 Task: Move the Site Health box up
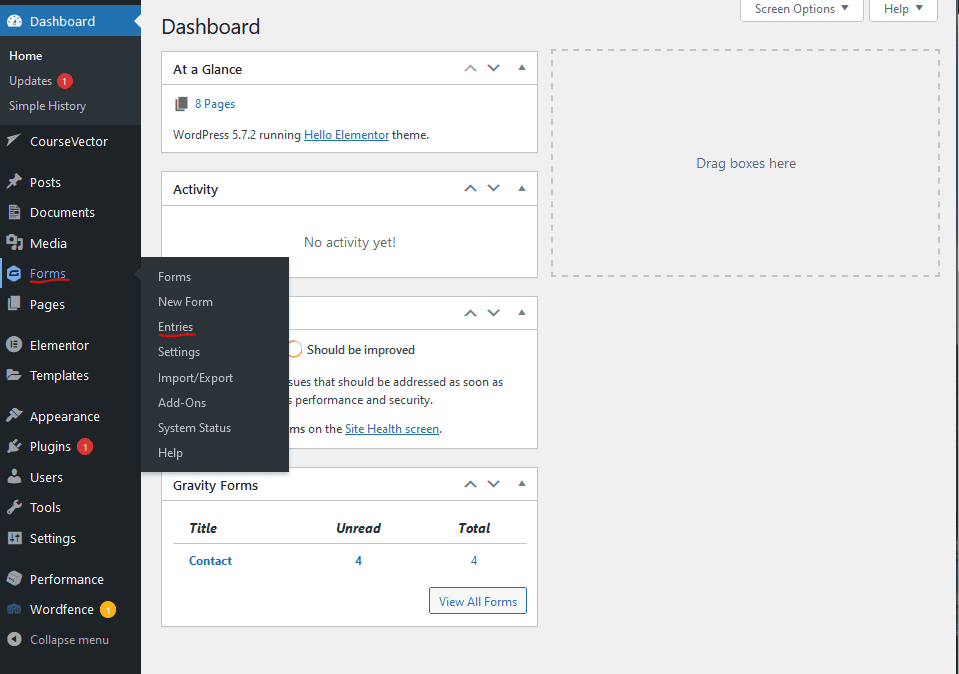pyautogui.click(x=470, y=313)
